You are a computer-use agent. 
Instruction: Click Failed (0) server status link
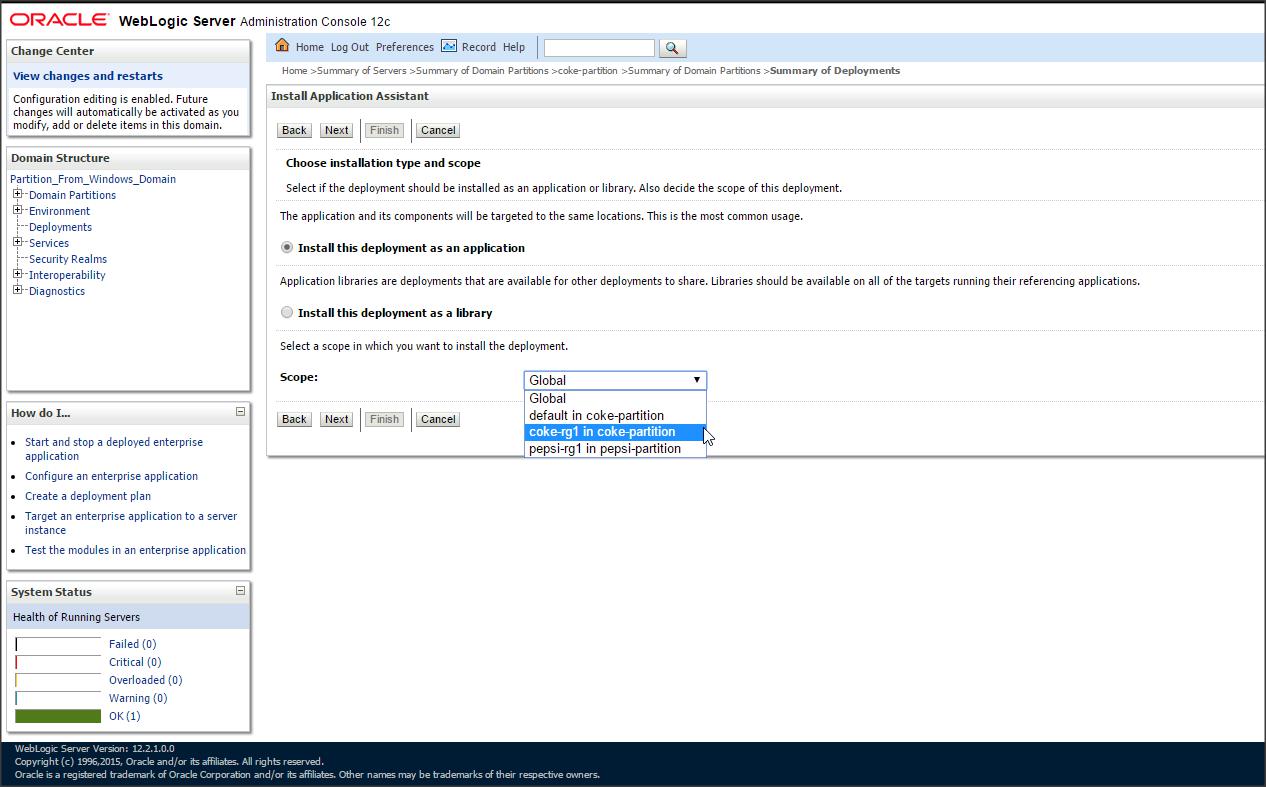tap(132, 644)
